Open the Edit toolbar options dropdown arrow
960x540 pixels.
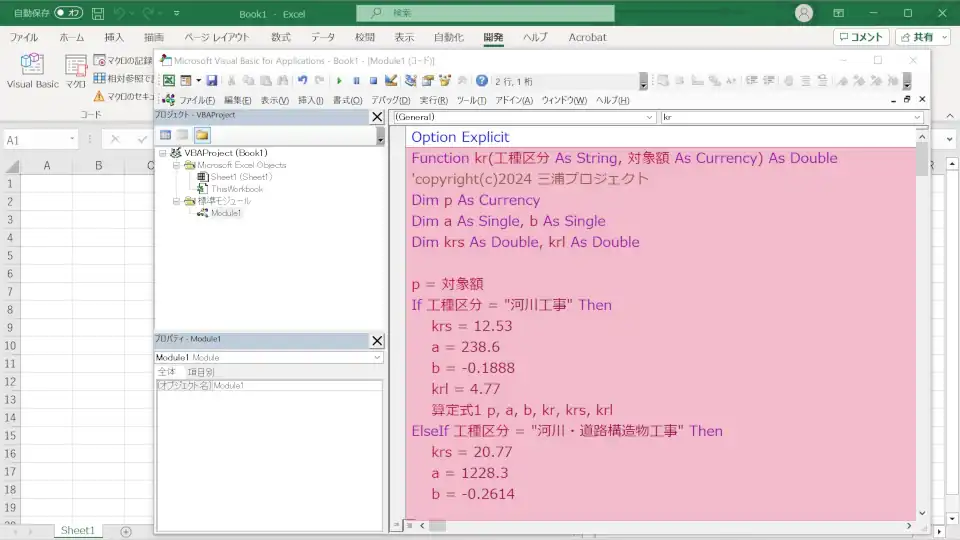click(x=907, y=81)
